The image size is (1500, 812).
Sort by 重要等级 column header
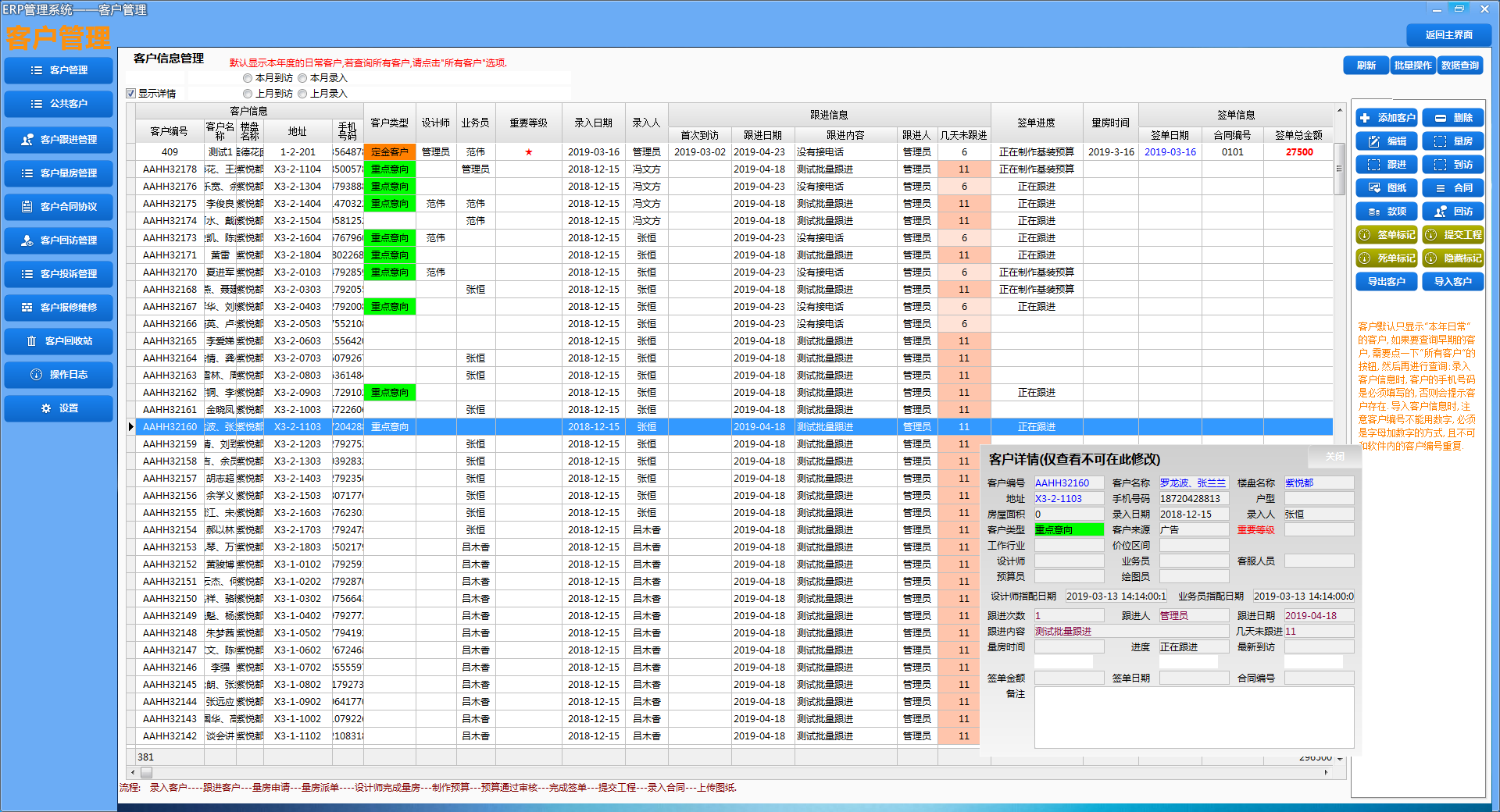tap(529, 123)
